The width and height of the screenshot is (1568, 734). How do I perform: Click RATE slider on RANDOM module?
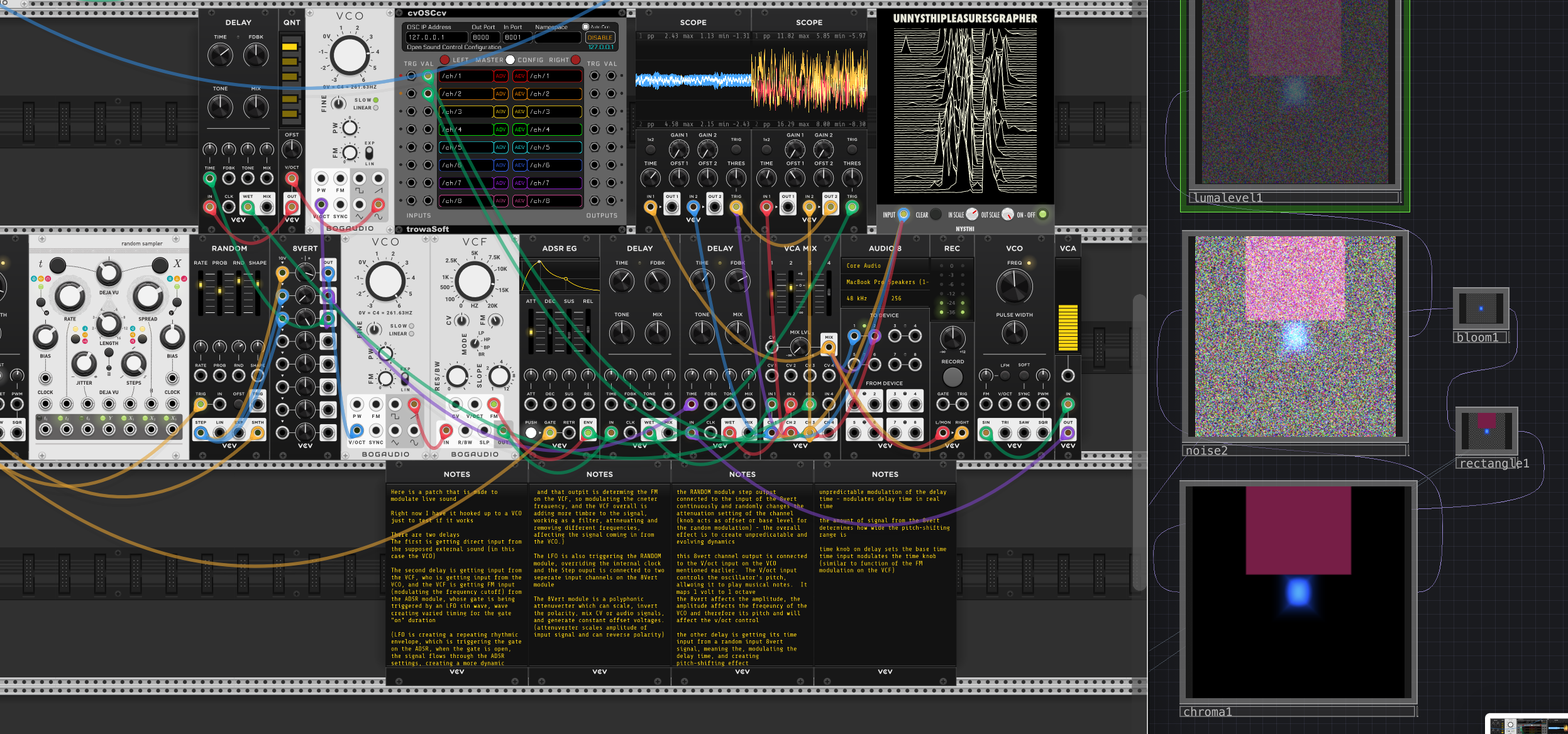point(201,293)
